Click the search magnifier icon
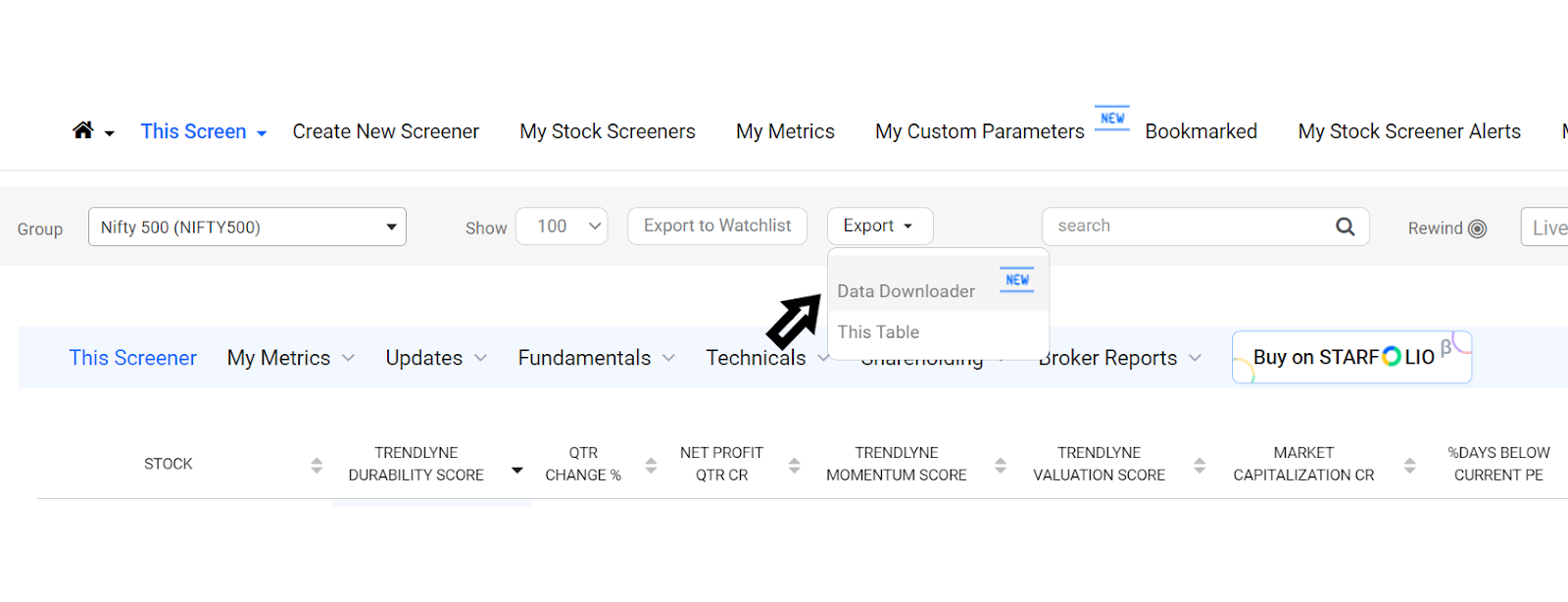Viewport: 1568px width, 602px height. point(1346,226)
